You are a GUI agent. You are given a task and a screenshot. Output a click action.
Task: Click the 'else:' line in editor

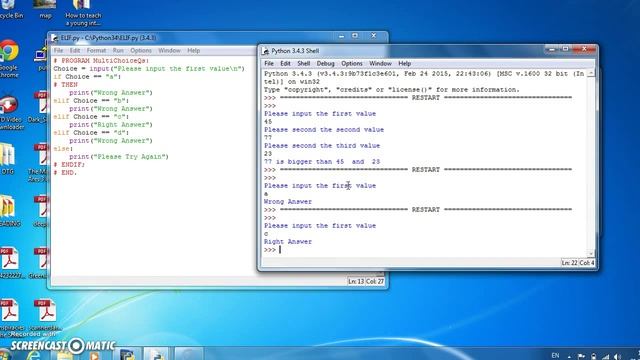click(63, 149)
